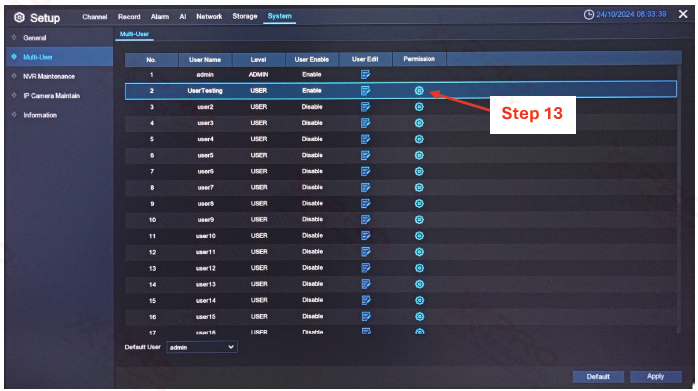Edit the user6 account

pos(365,171)
